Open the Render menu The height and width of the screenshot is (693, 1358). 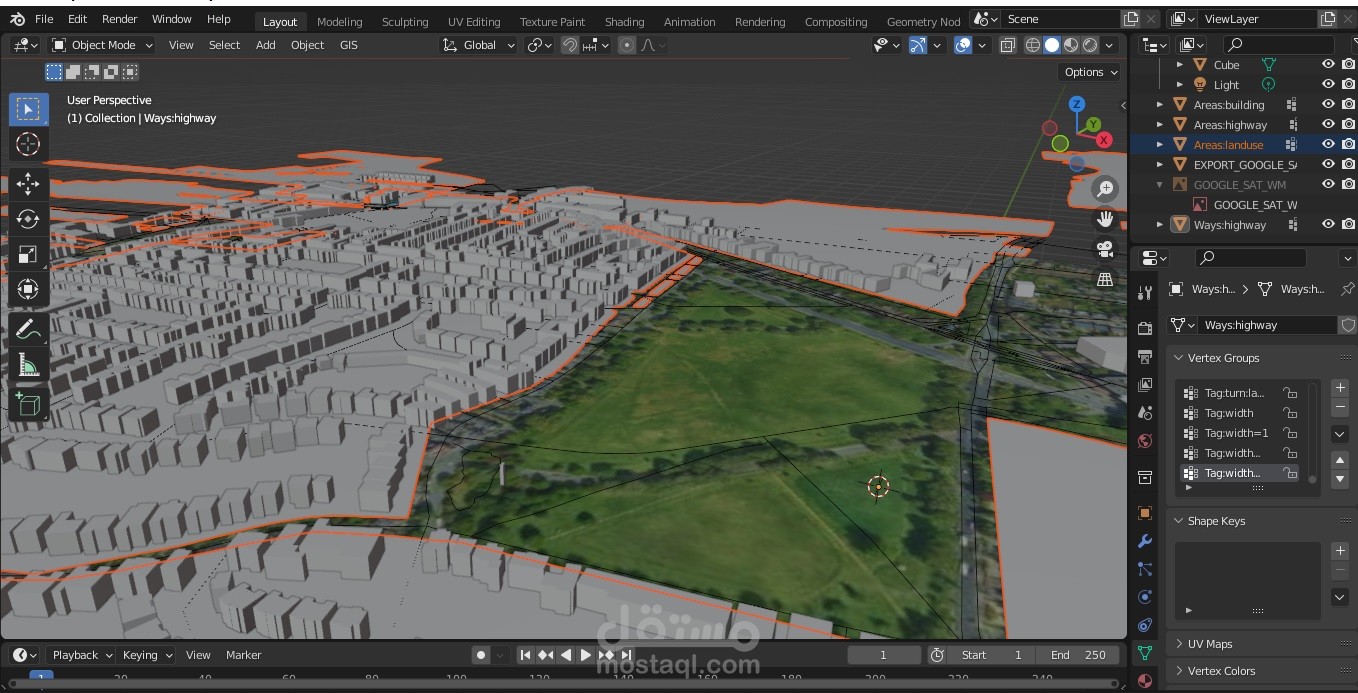click(x=119, y=18)
